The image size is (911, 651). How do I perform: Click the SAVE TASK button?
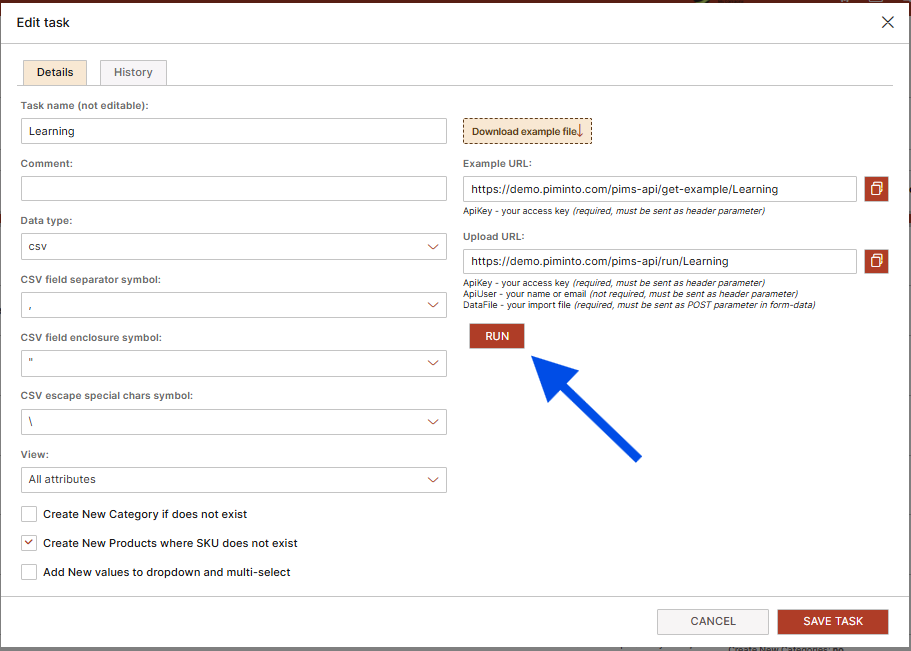point(832,621)
